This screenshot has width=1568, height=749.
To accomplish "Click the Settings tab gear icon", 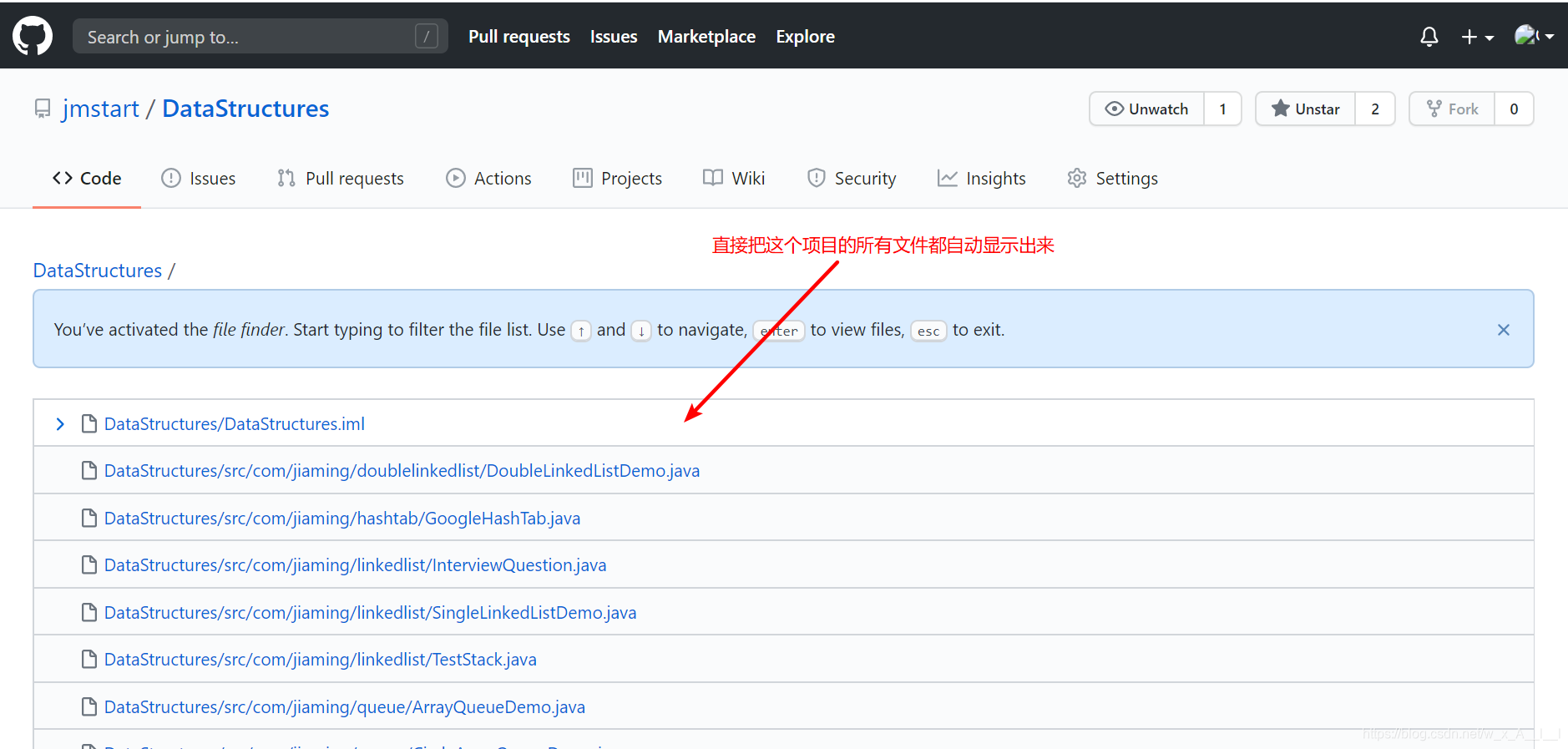I will 1077,178.
